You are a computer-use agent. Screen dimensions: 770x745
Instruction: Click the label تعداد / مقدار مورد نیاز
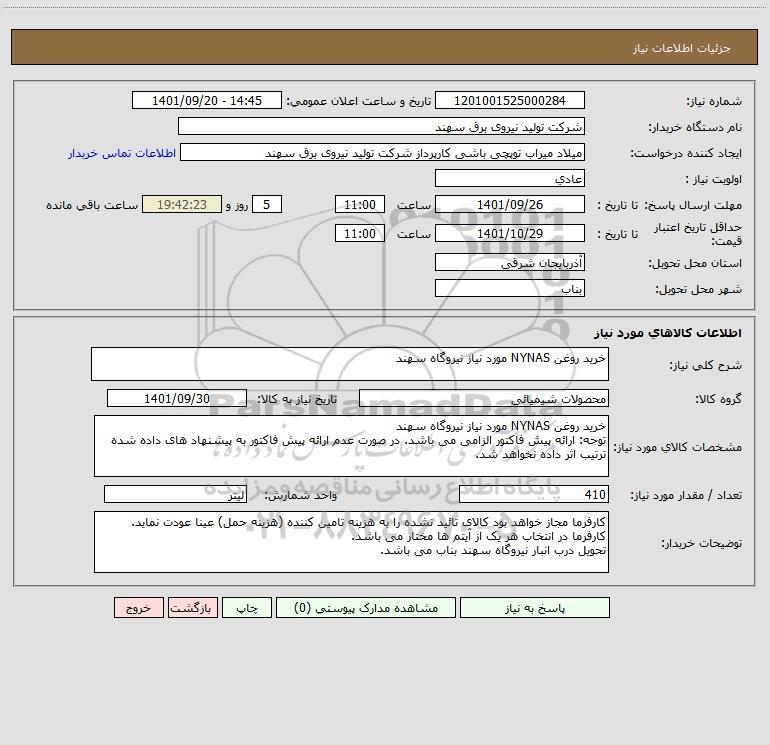click(x=686, y=496)
